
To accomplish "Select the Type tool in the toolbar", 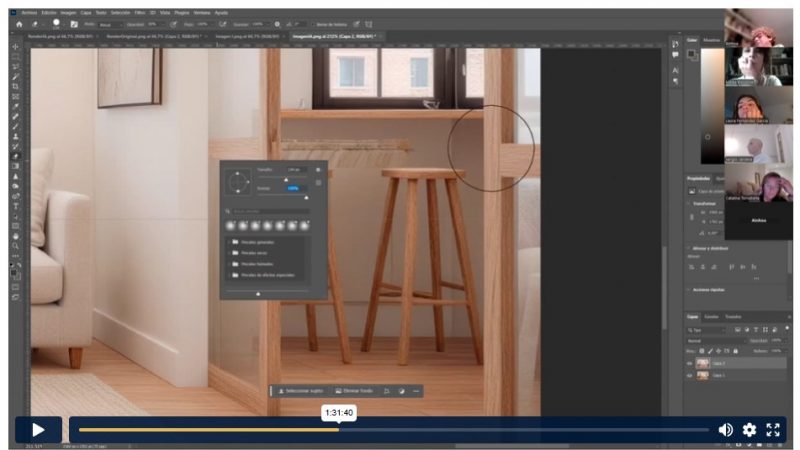I will (15, 206).
